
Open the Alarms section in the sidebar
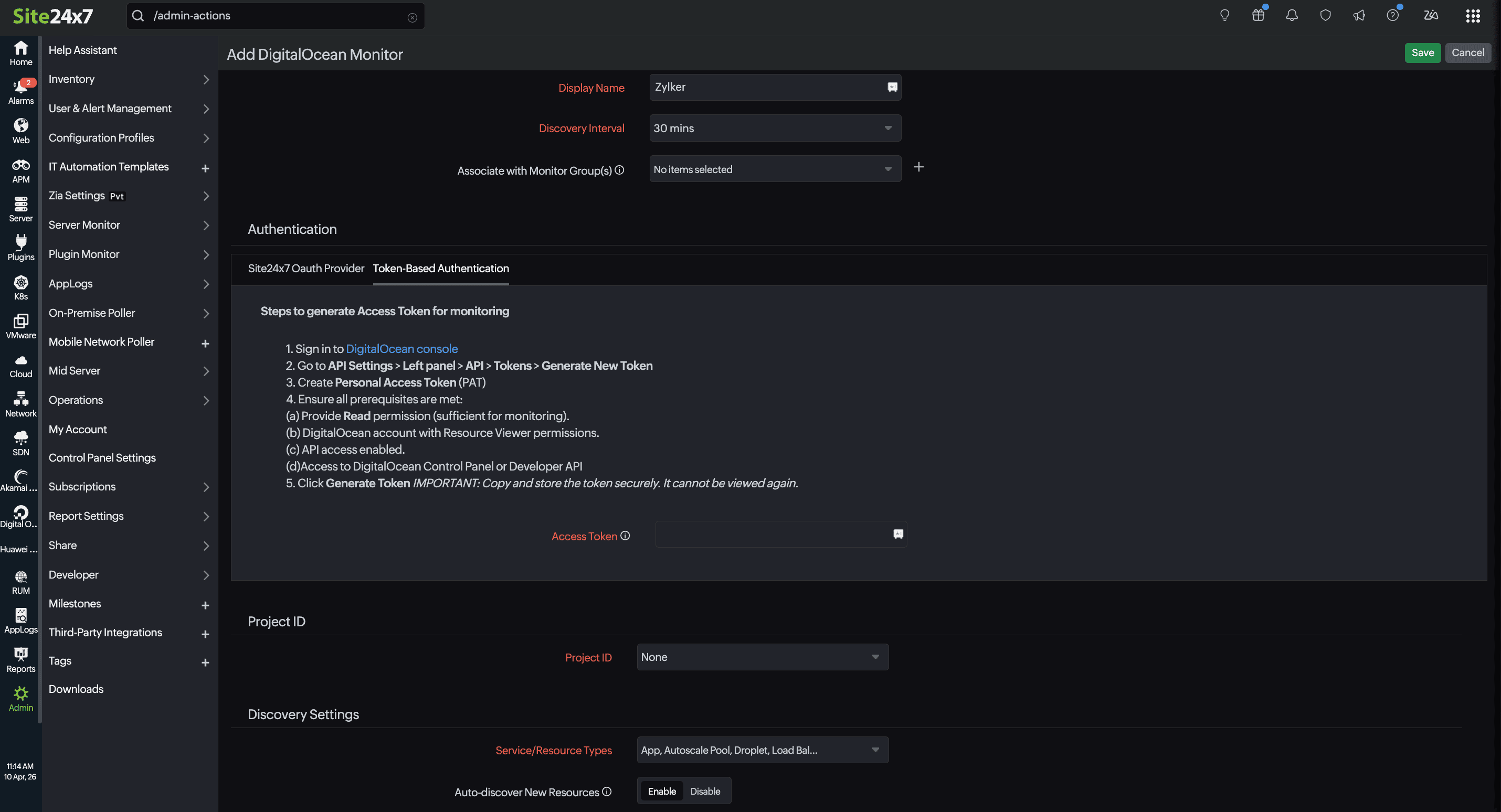click(20, 90)
